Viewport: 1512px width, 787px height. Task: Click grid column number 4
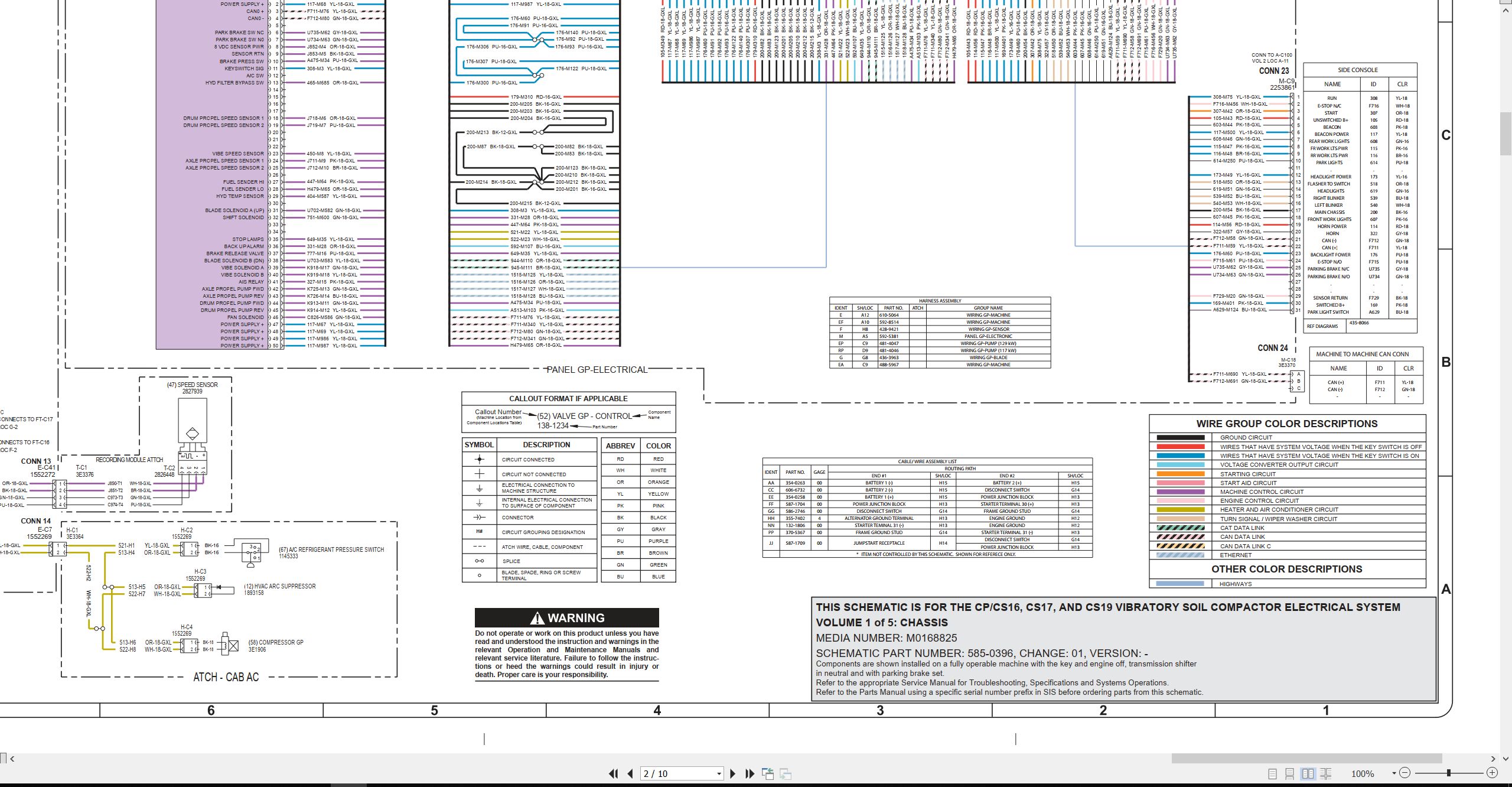[x=657, y=710]
